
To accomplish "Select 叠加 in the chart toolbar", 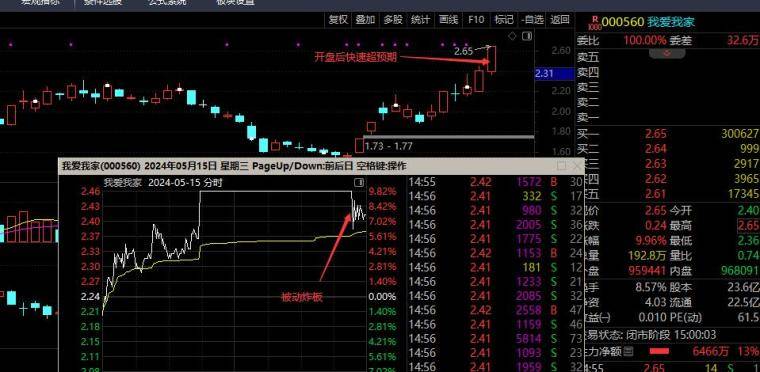I will pyautogui.click(x=365, y=19).
